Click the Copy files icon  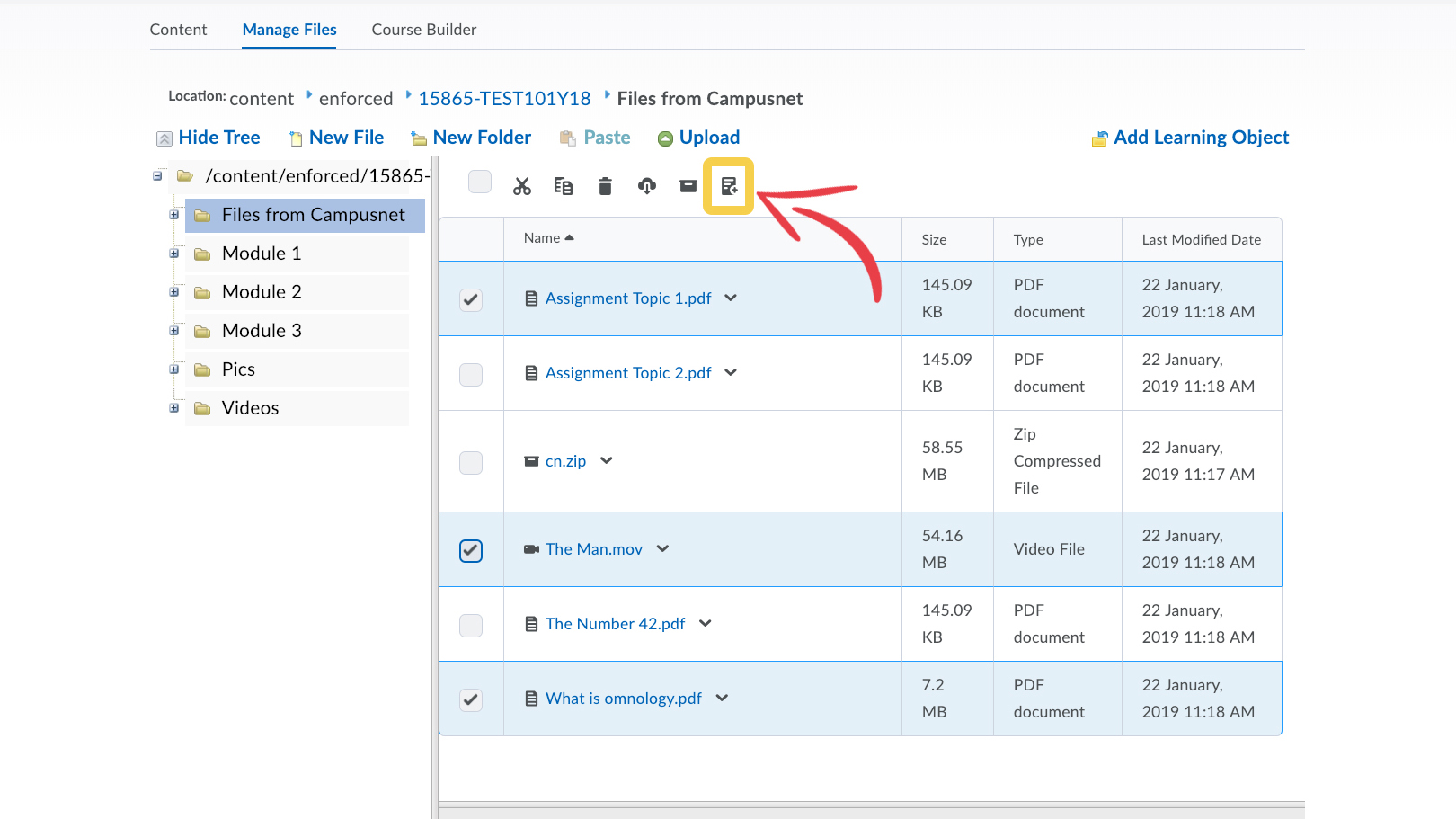point(564,186)
